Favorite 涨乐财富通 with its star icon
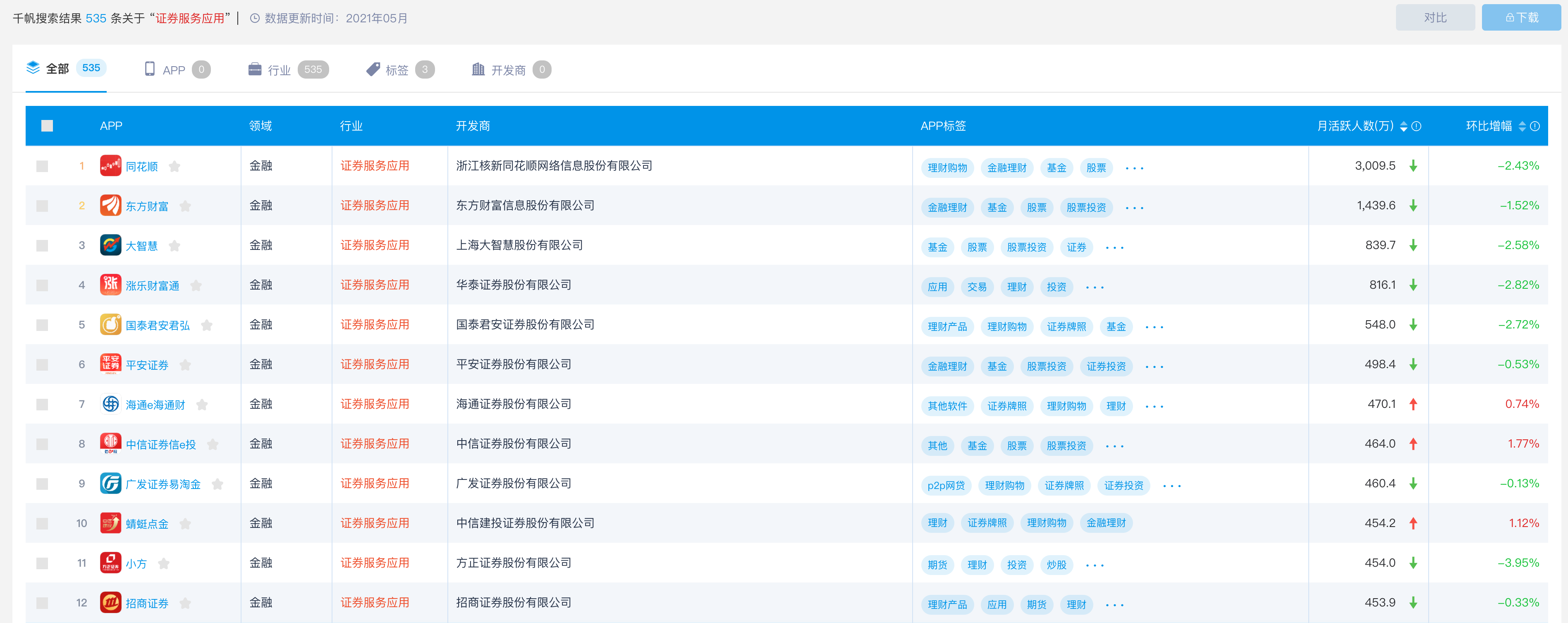The width and height of the screenshot is (1568, 623). 196,285
